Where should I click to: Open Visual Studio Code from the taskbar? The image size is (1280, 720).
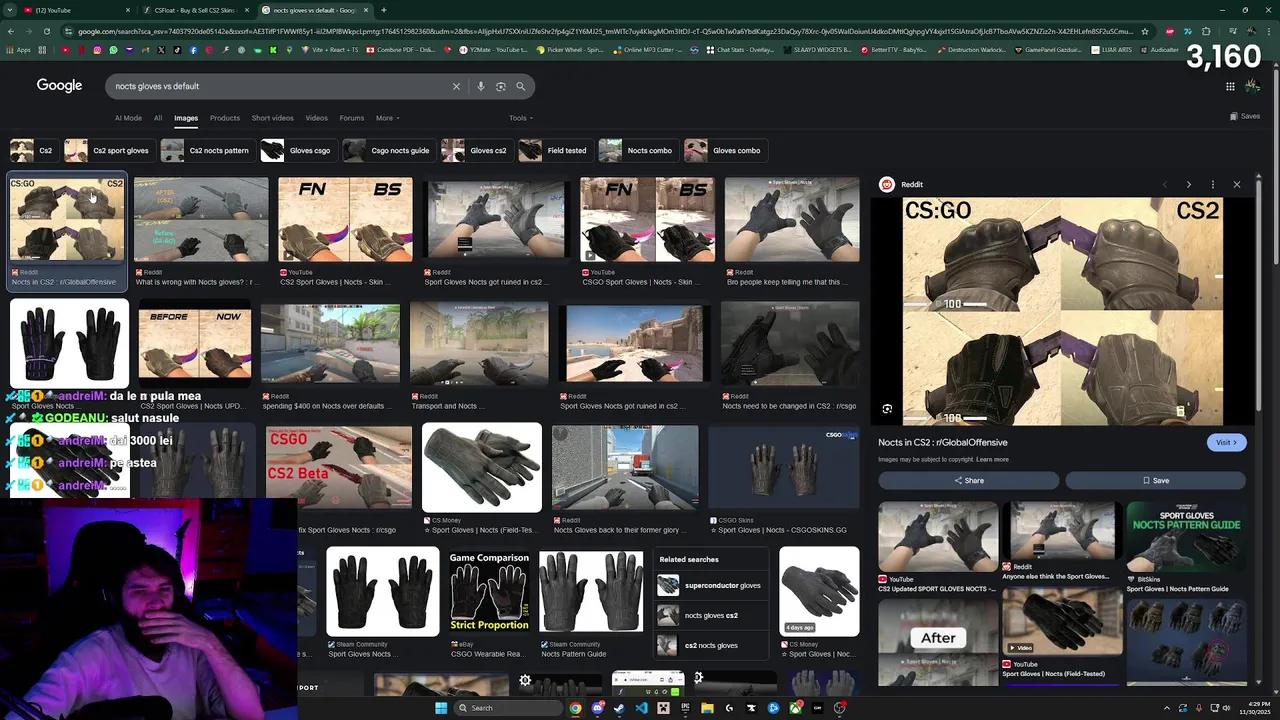[641, 708]
